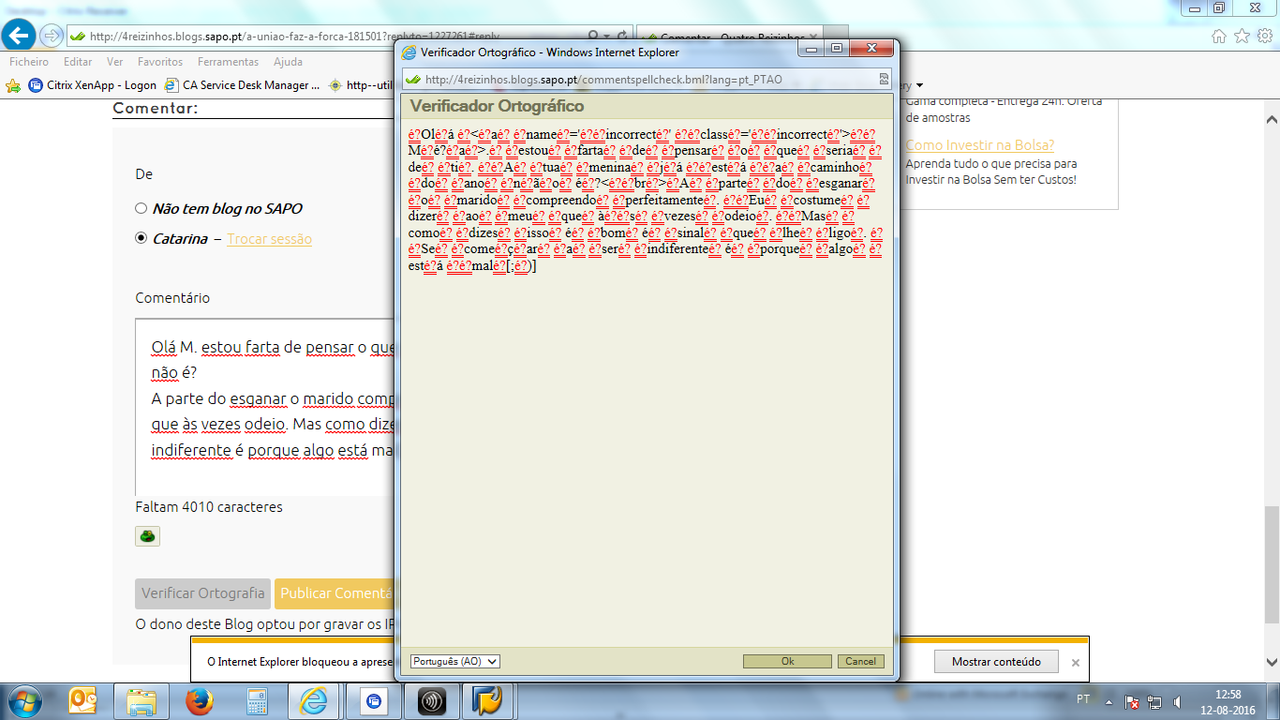This screenshot has height=720, width=1280.
Task: Select the Catarina radio button
Action: point(141,239)
